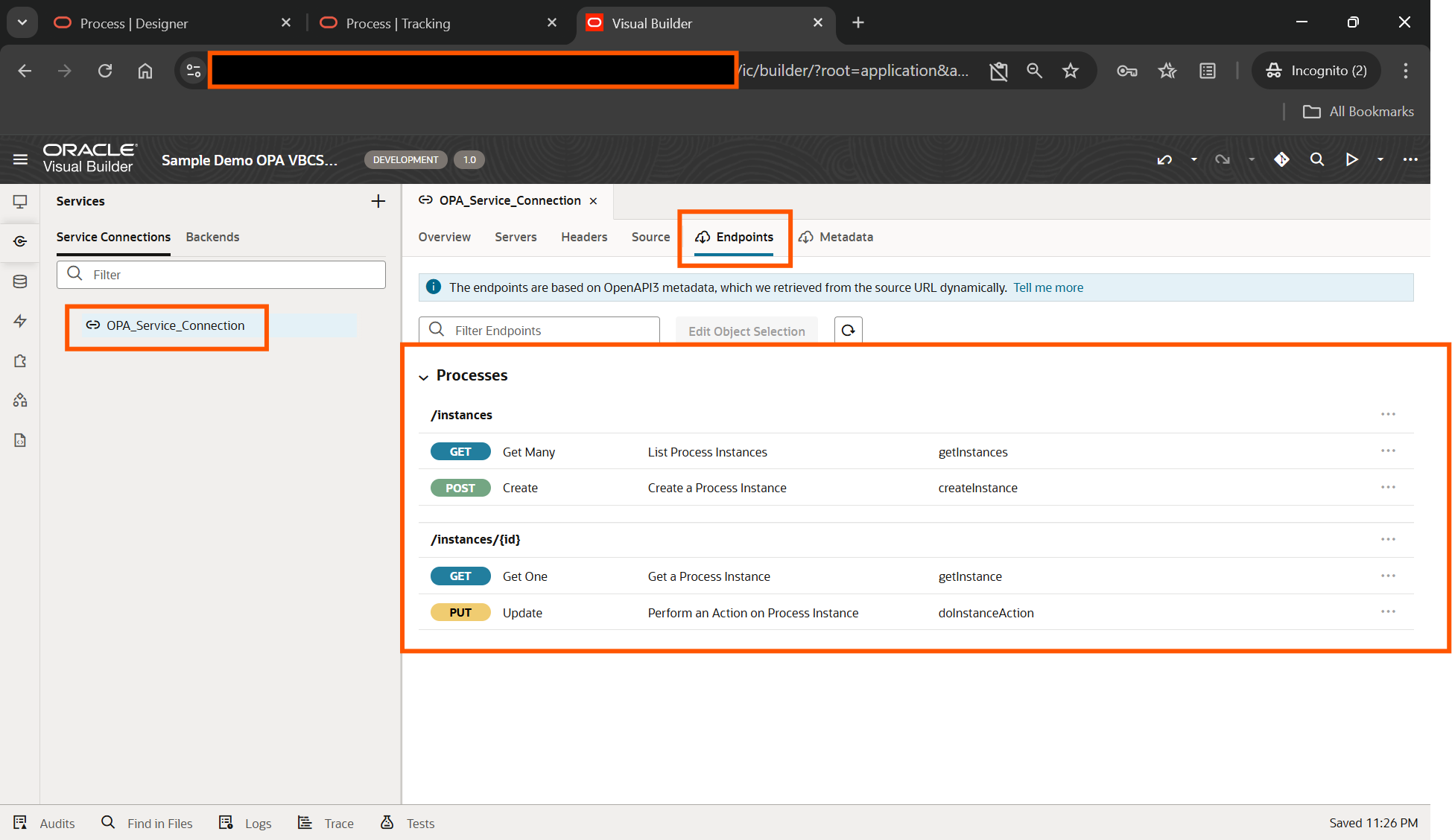This screenshot has height=840, width=1452.
Task: Switch to the Backends tab
Action: click(212, 237)
